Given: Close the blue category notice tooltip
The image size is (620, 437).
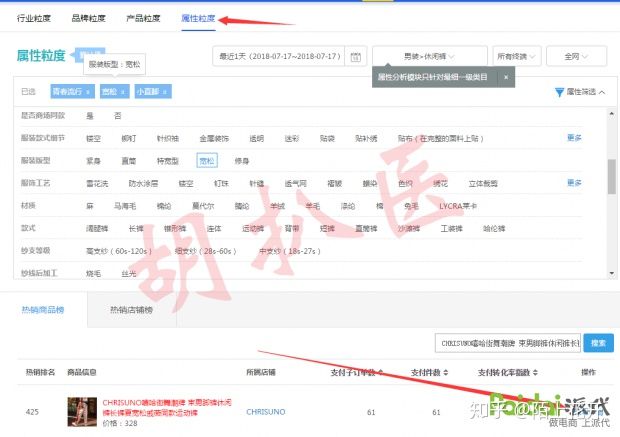Looking at the screenshot, I should coord(506,76).
